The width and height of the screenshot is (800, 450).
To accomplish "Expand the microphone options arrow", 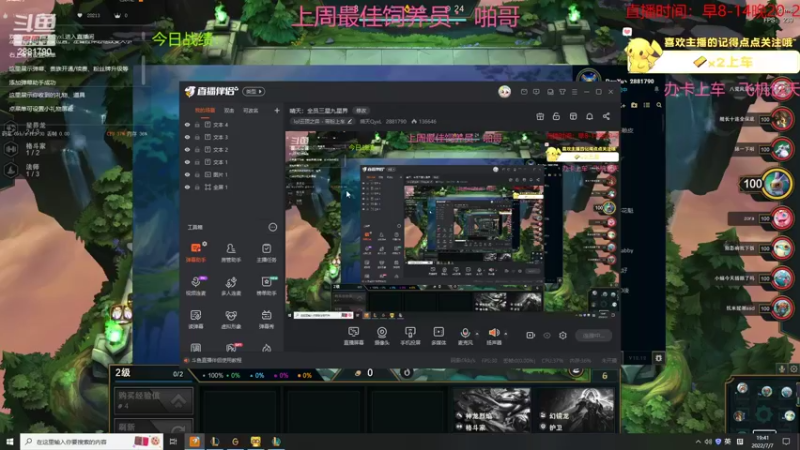I will [477, 334].
